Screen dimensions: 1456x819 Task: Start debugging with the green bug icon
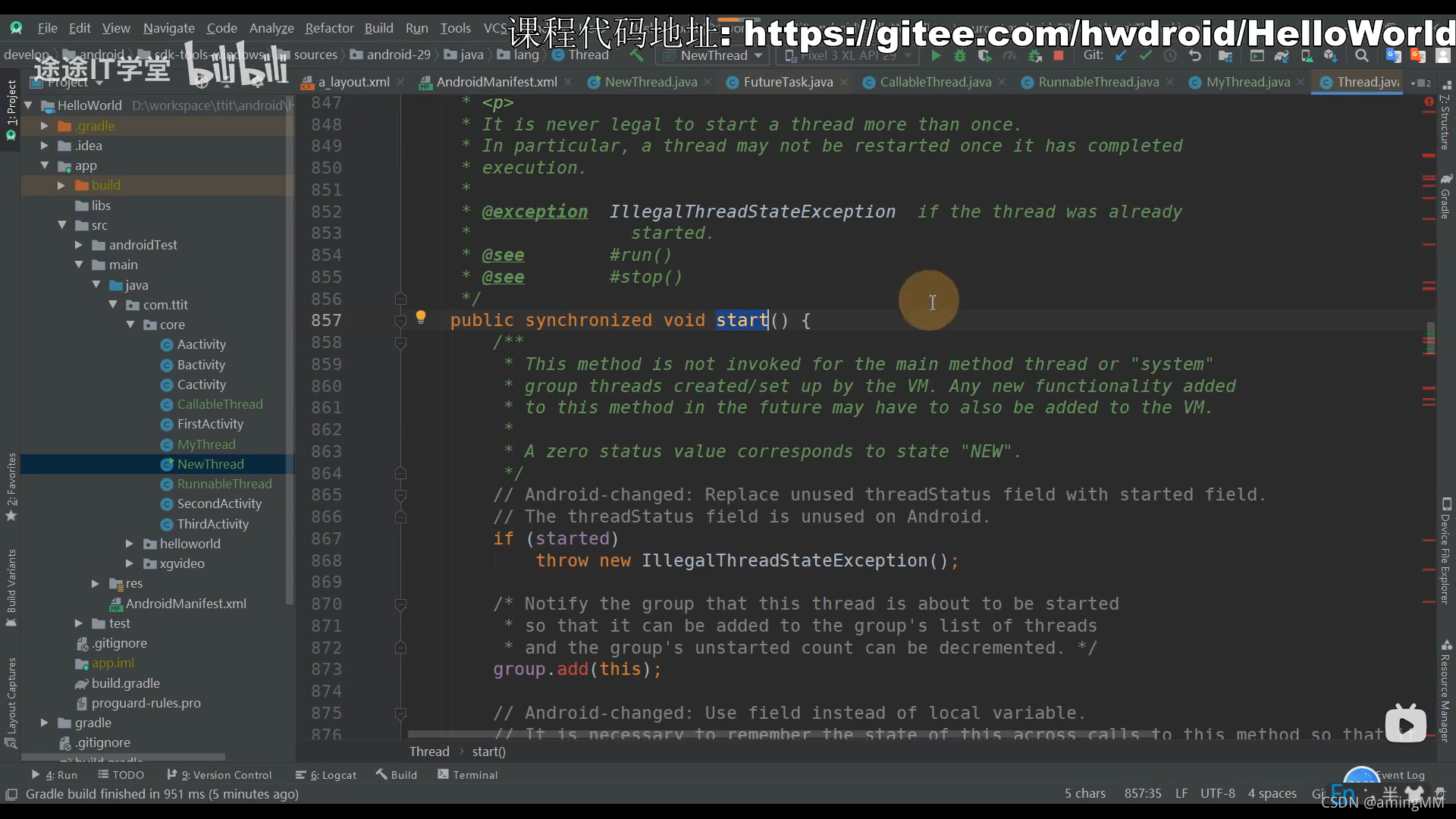coord(960,55)
